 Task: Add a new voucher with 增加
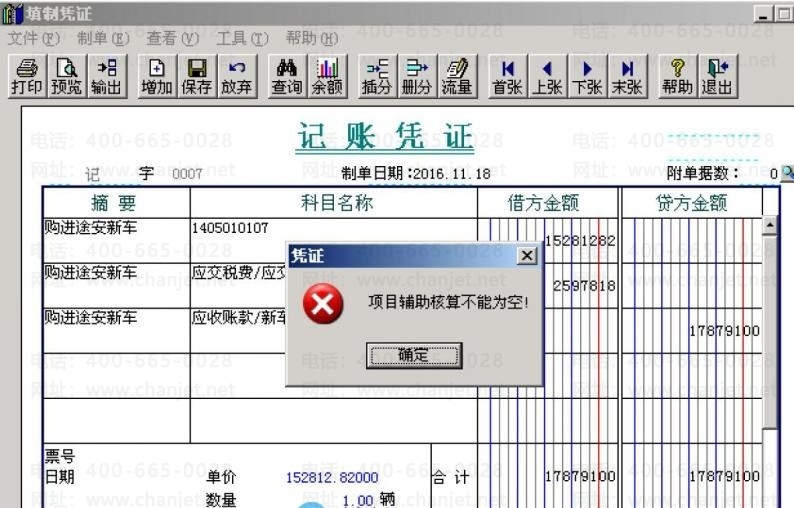(156, 76)
